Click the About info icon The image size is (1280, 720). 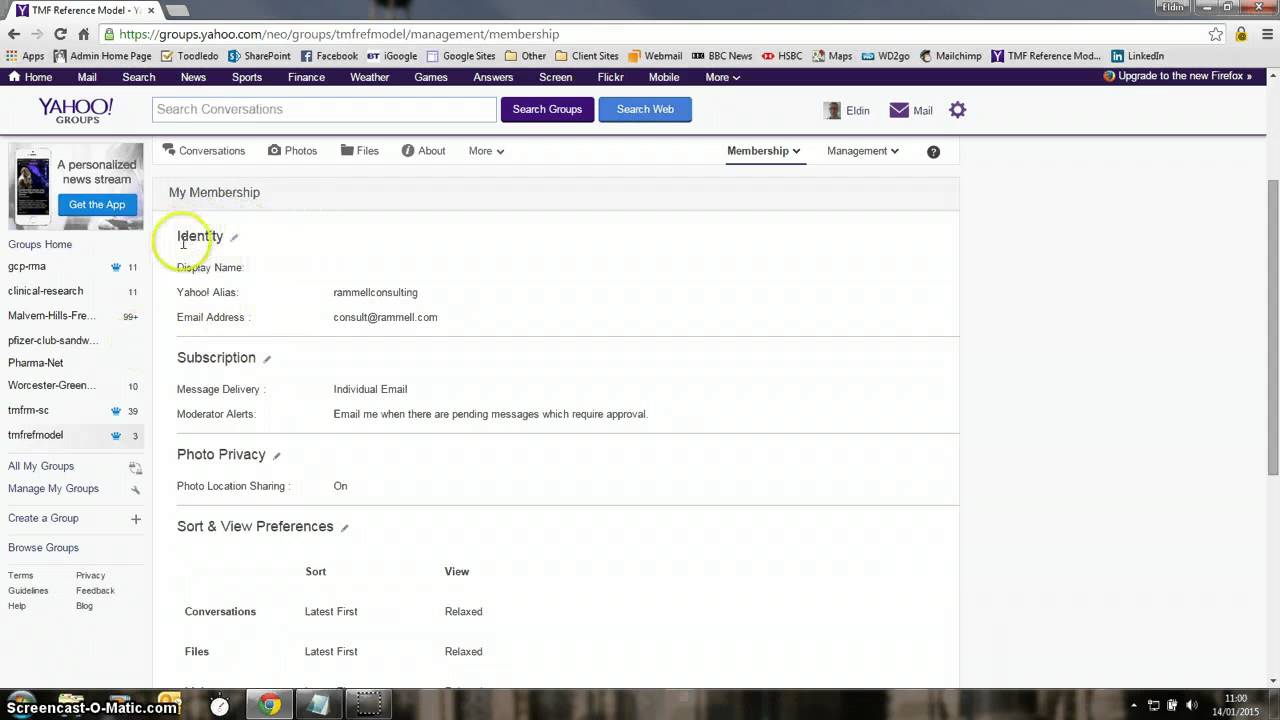[x=407, y=150]
